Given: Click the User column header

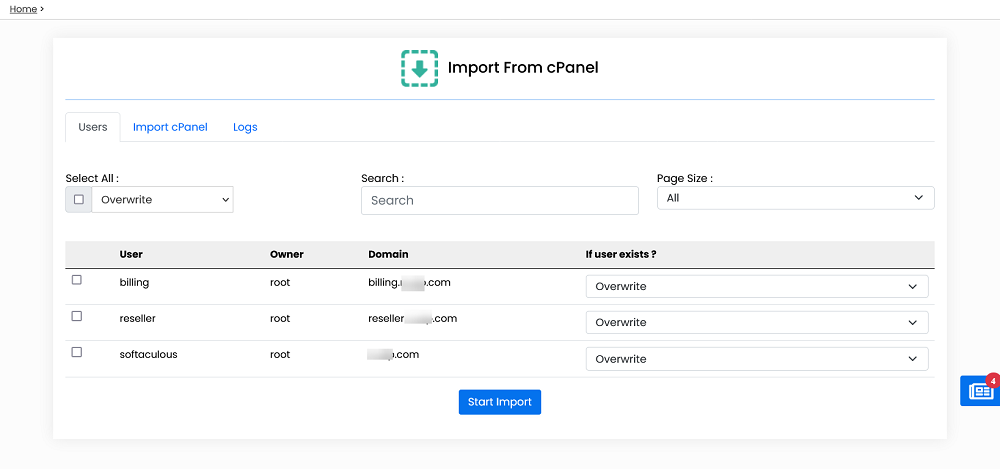Looking at the screenshot, I should (x=131, y=254).
